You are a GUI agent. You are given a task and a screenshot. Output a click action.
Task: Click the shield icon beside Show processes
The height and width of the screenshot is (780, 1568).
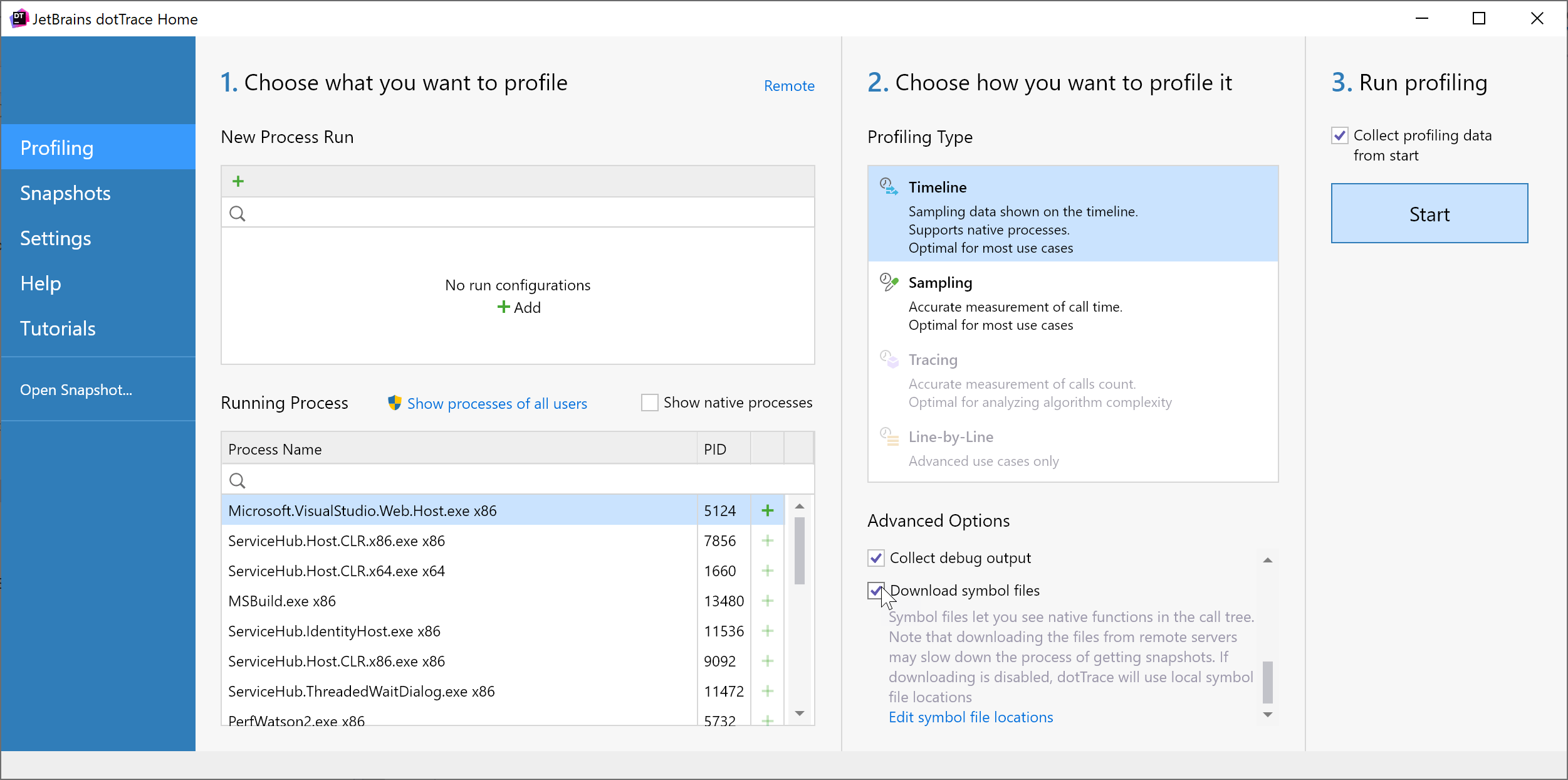coord(394,403)
